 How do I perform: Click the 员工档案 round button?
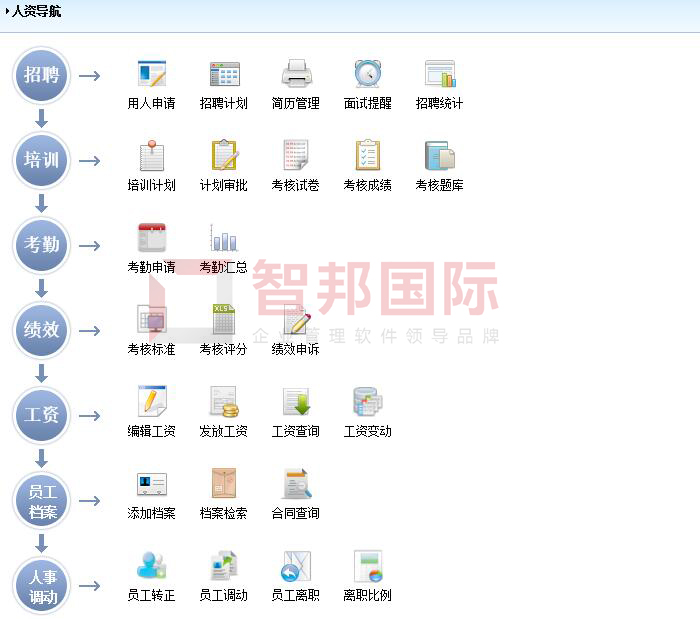click(42, 501)
